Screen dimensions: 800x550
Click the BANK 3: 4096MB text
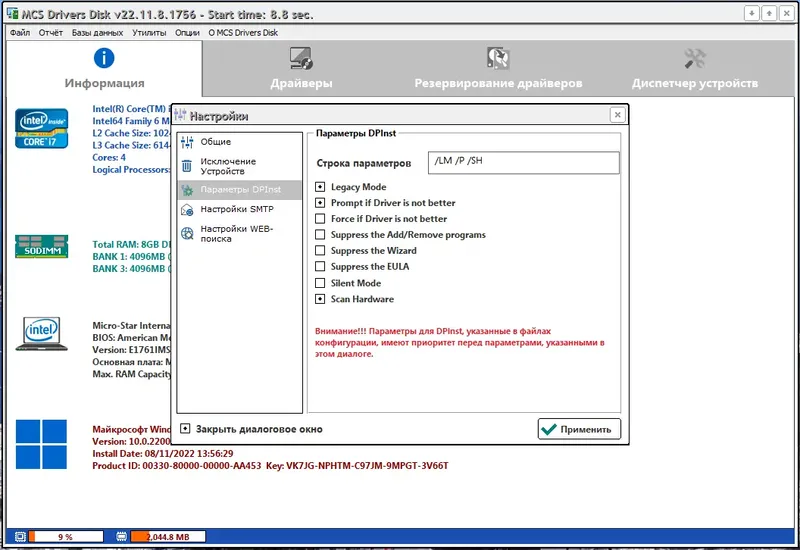pos(131,269)
